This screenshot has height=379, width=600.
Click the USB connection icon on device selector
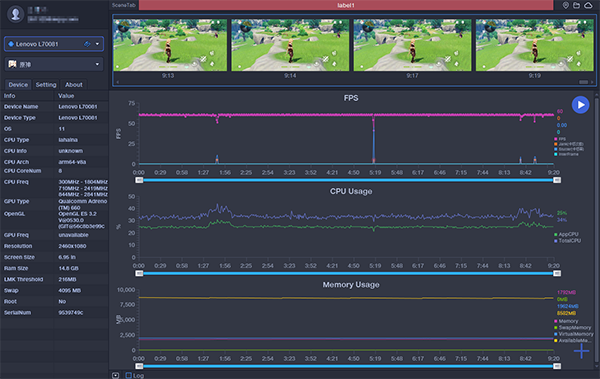(87, 44)
